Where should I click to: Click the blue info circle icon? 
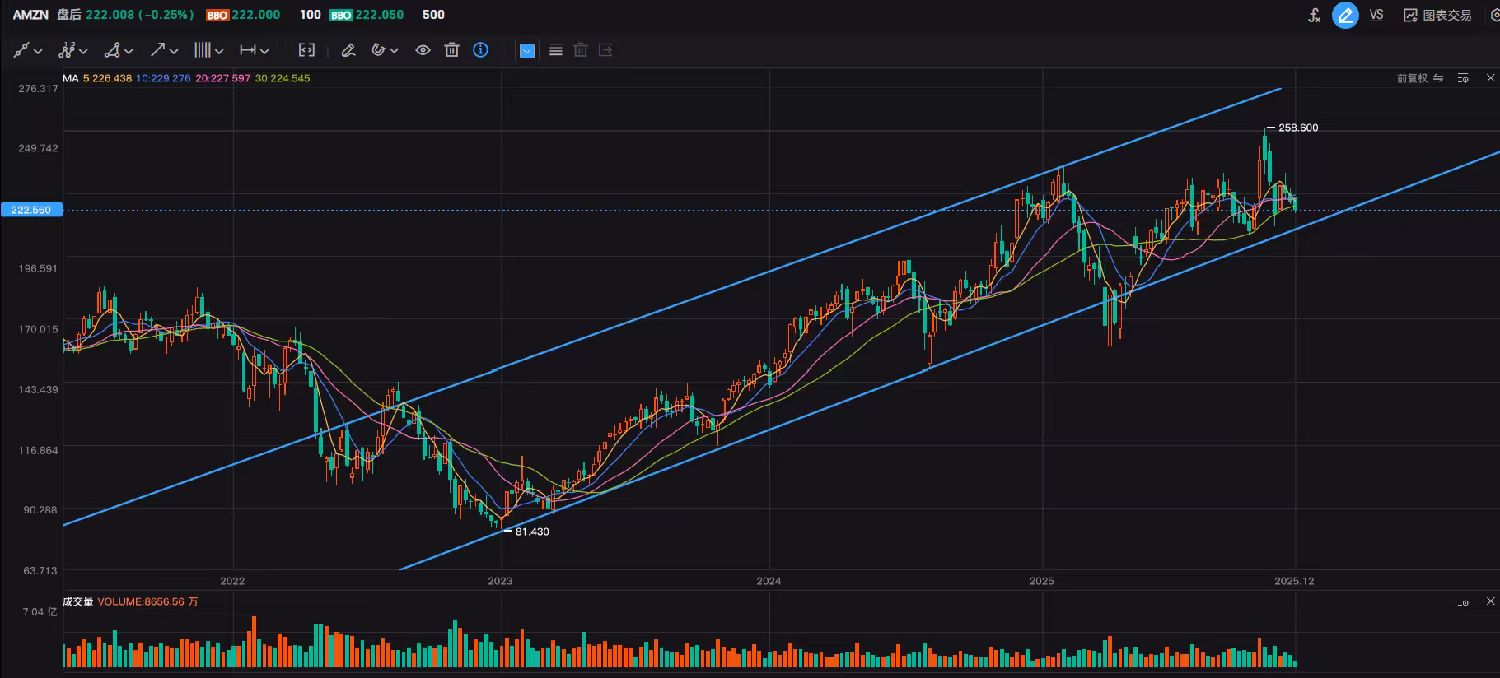[x=481, y=50]
